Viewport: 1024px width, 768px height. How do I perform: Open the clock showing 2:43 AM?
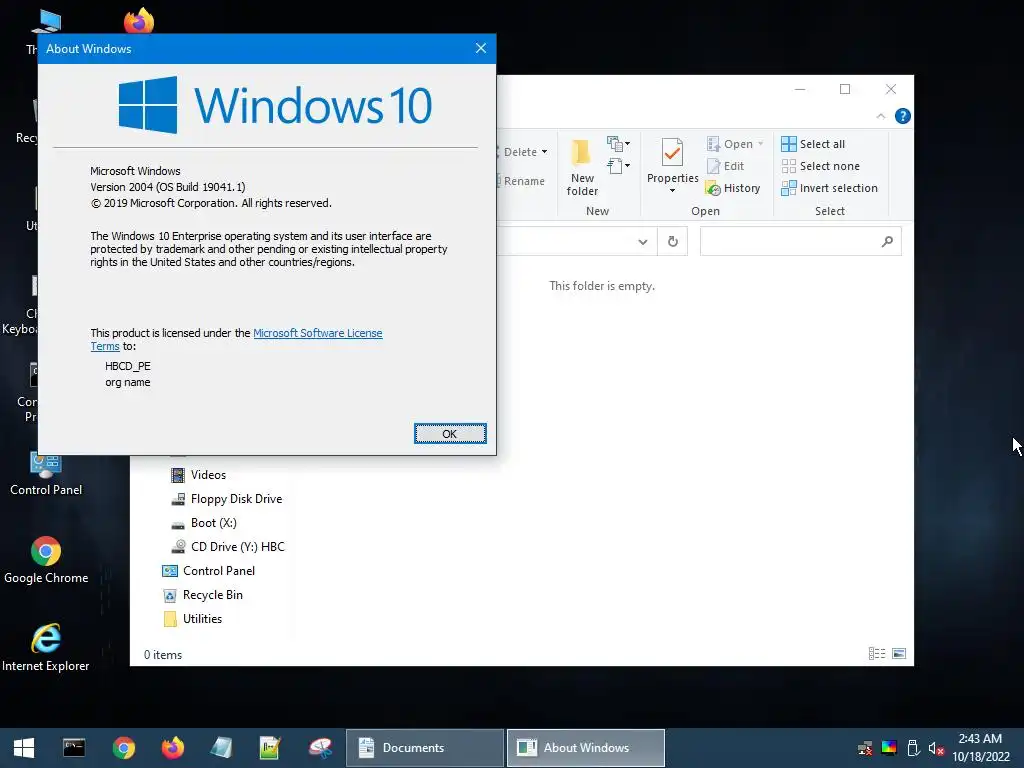[x=980, y=748]
